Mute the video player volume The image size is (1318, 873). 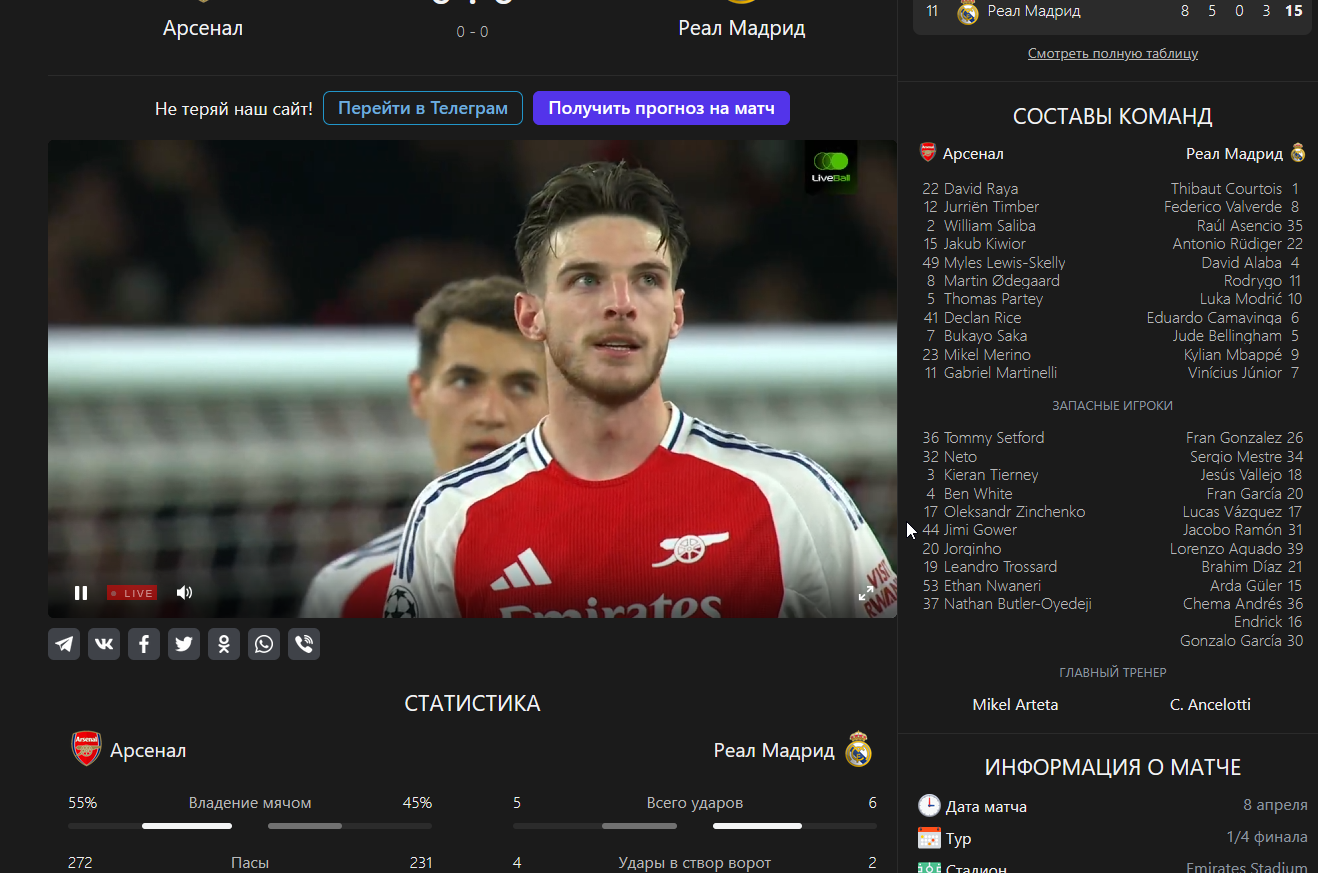coord(184,593)
